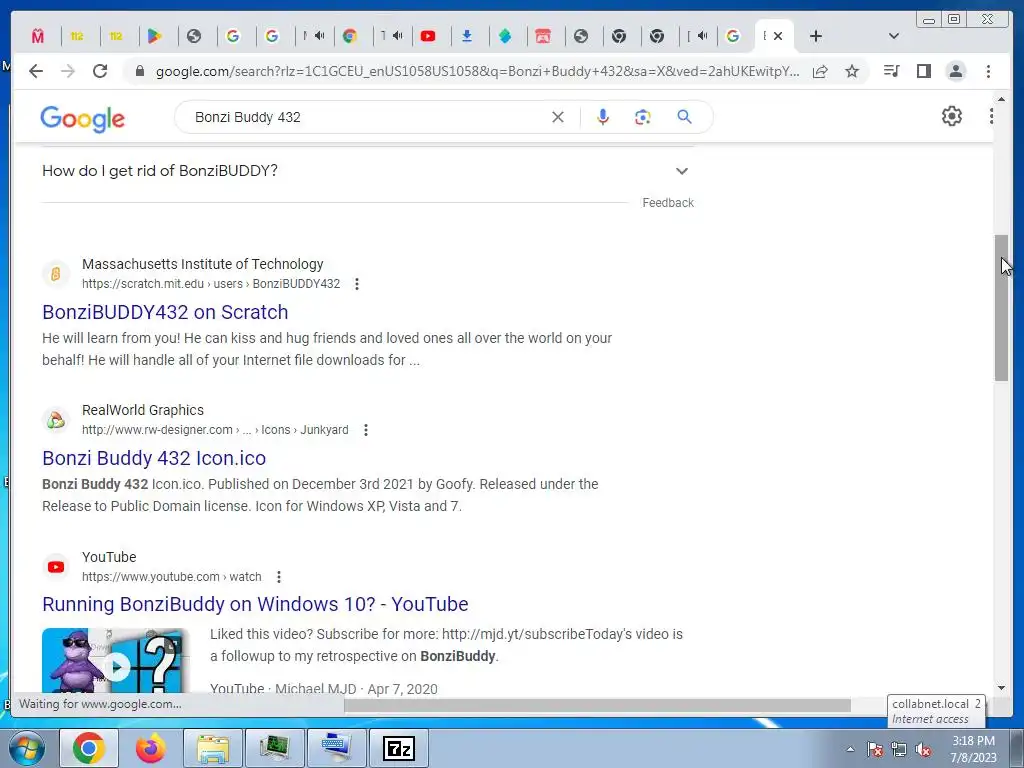Open Google quick settings gear
This screenshot has height=768, width=1024.
[952, 116]
